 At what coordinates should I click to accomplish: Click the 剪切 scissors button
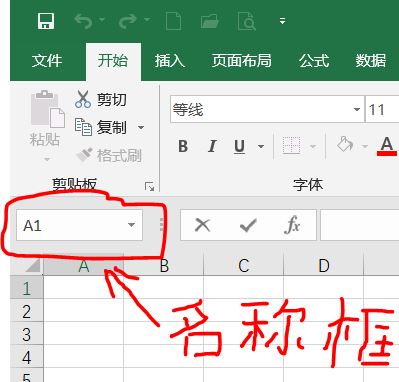click(x=101, y=99)
